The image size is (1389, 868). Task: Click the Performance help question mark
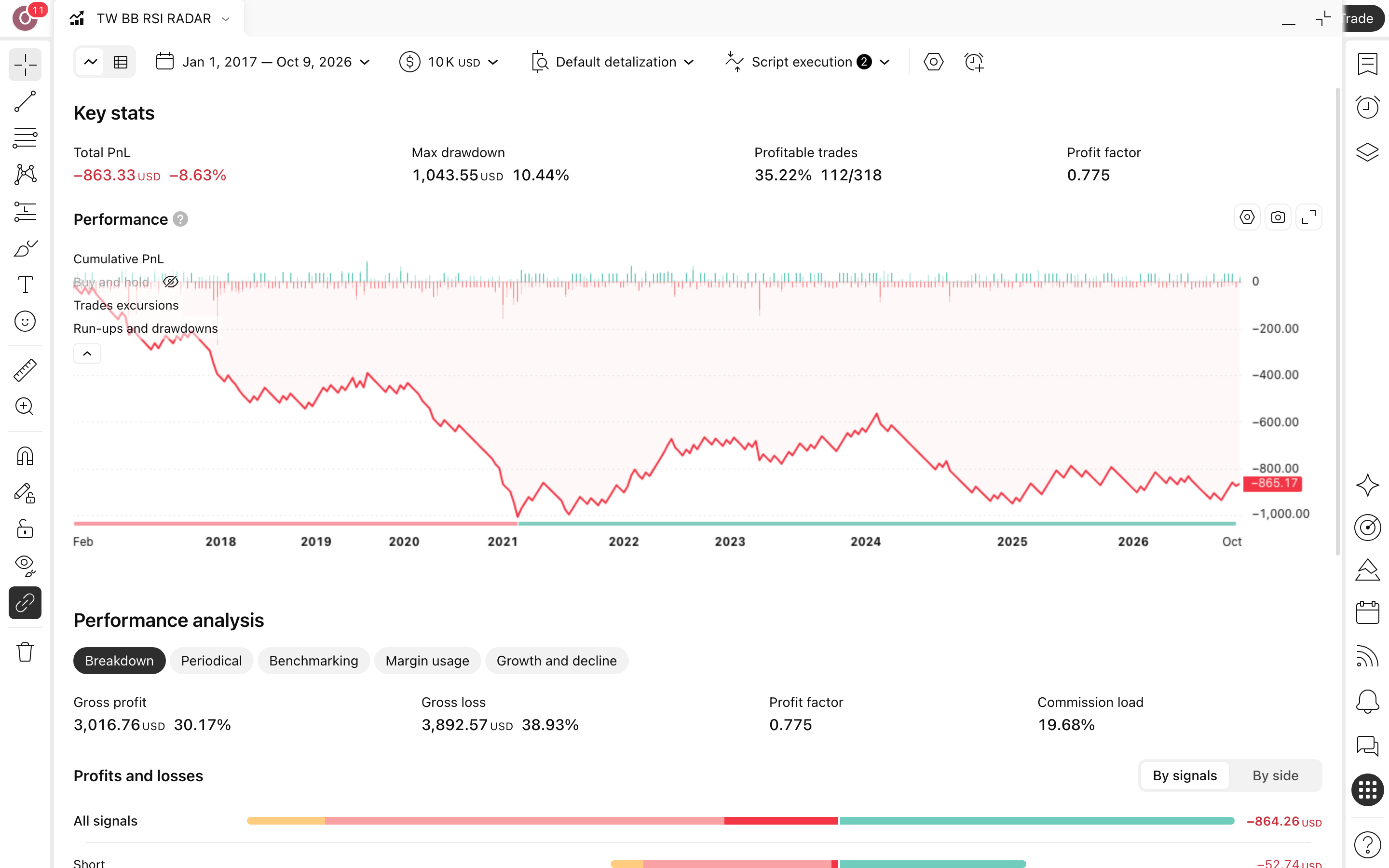(x=180, y=219)
